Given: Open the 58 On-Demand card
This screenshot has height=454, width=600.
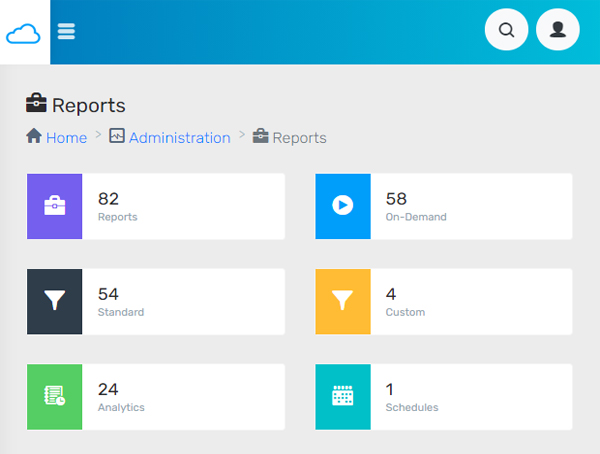Looking at the screenshot, I should (x=444, y=206).
